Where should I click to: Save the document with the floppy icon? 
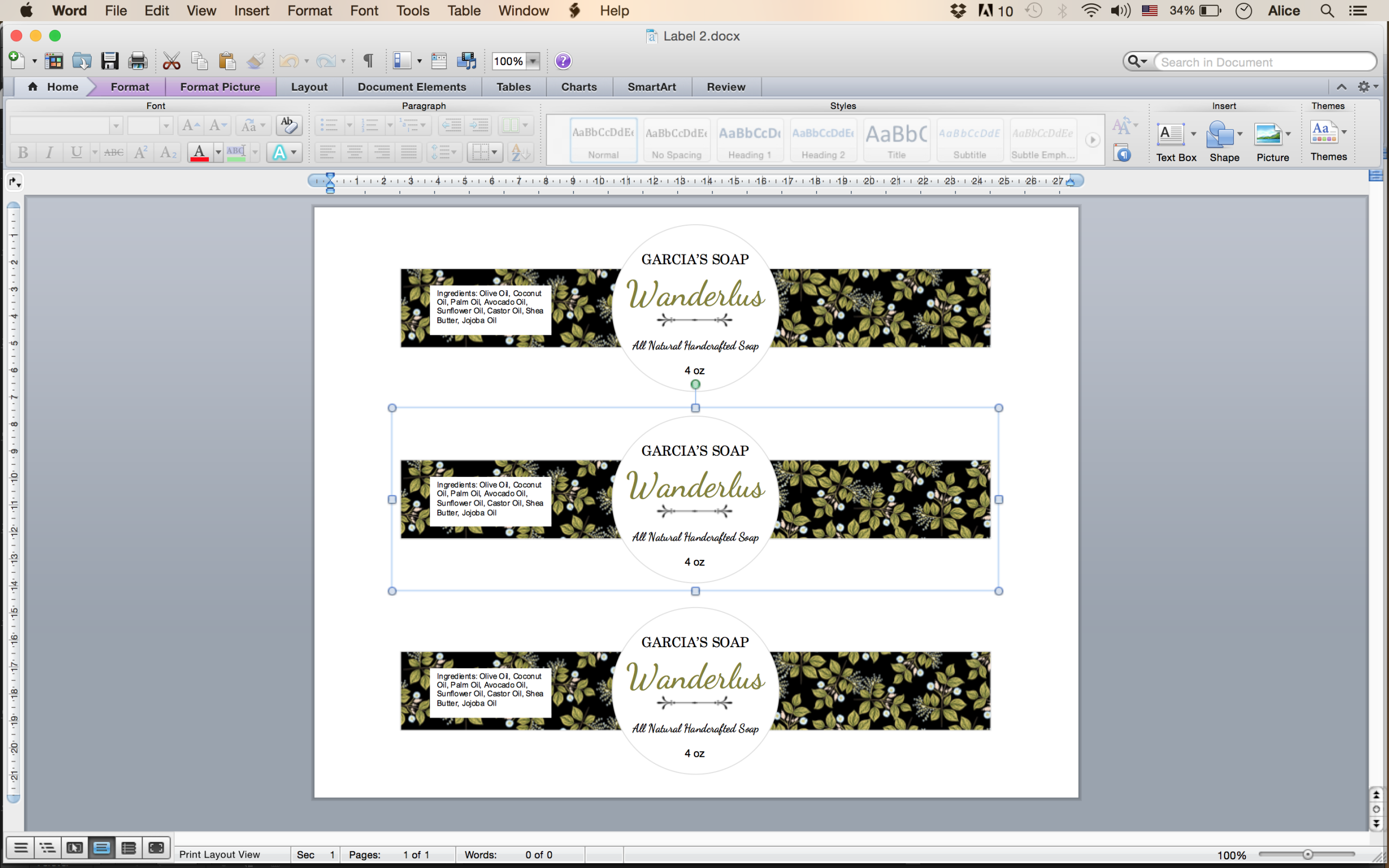tap(110, 61)
